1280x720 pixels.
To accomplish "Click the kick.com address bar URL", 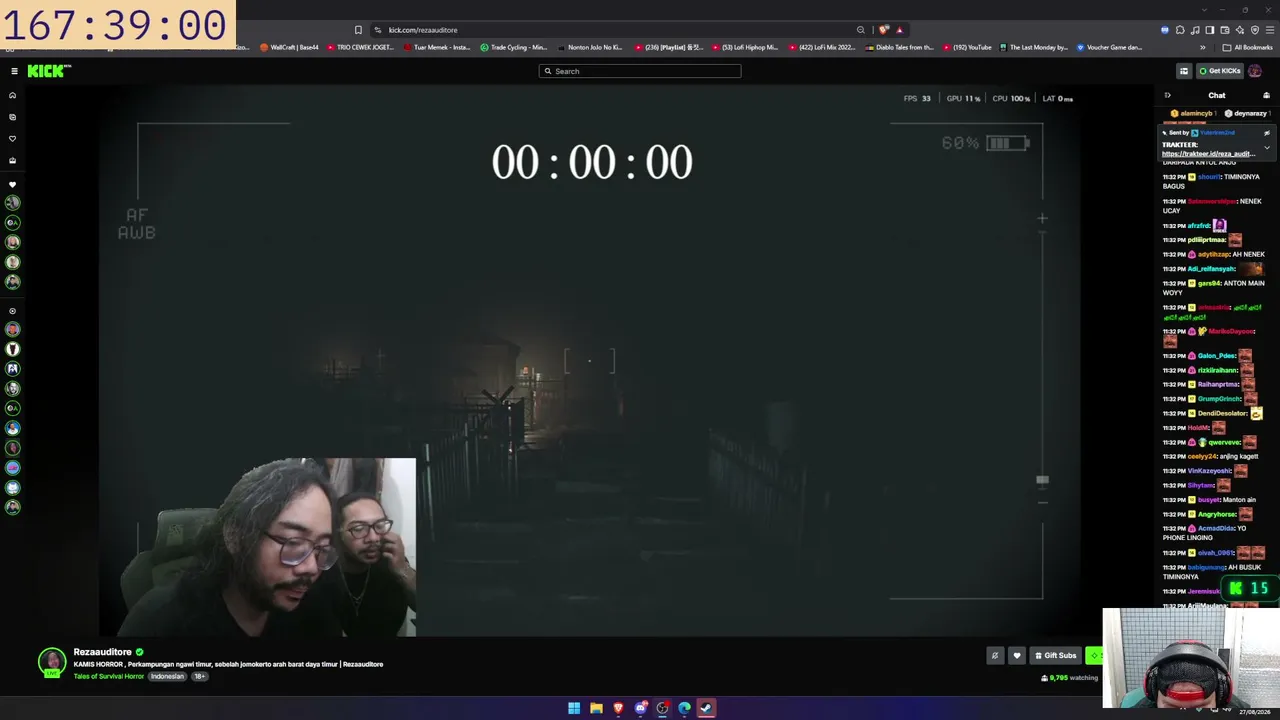I will click(x=423, y=30).
